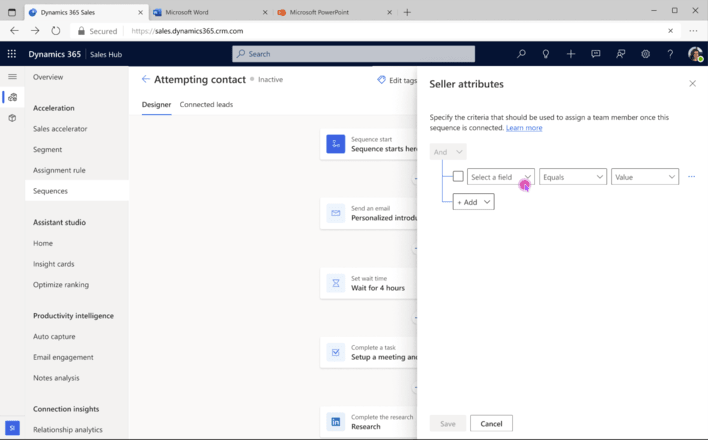Click the browser back arrow
This screenshot has width=708, height=440.
(x=14, y=31)
